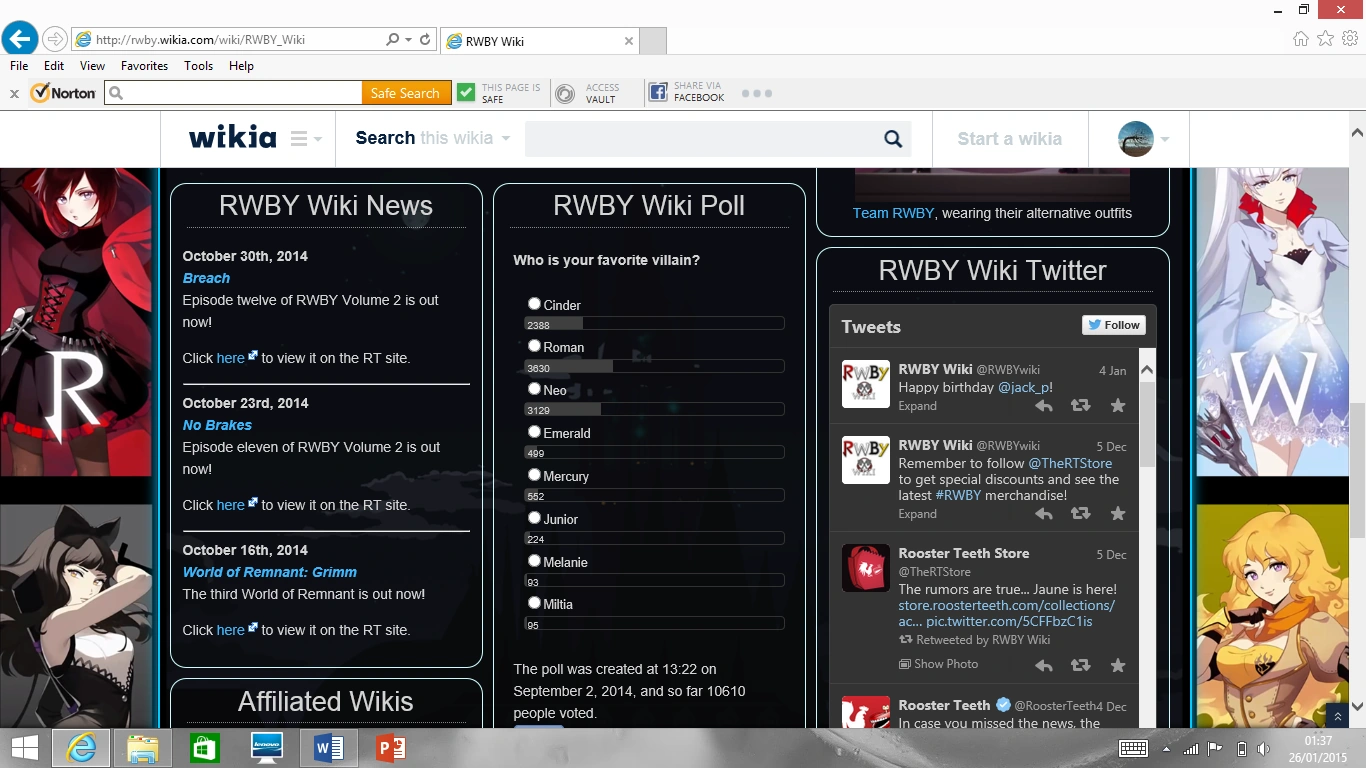Open browser tools gear icon
This screenshot has width=1366, height=768.
click(x=1350, y=39)
